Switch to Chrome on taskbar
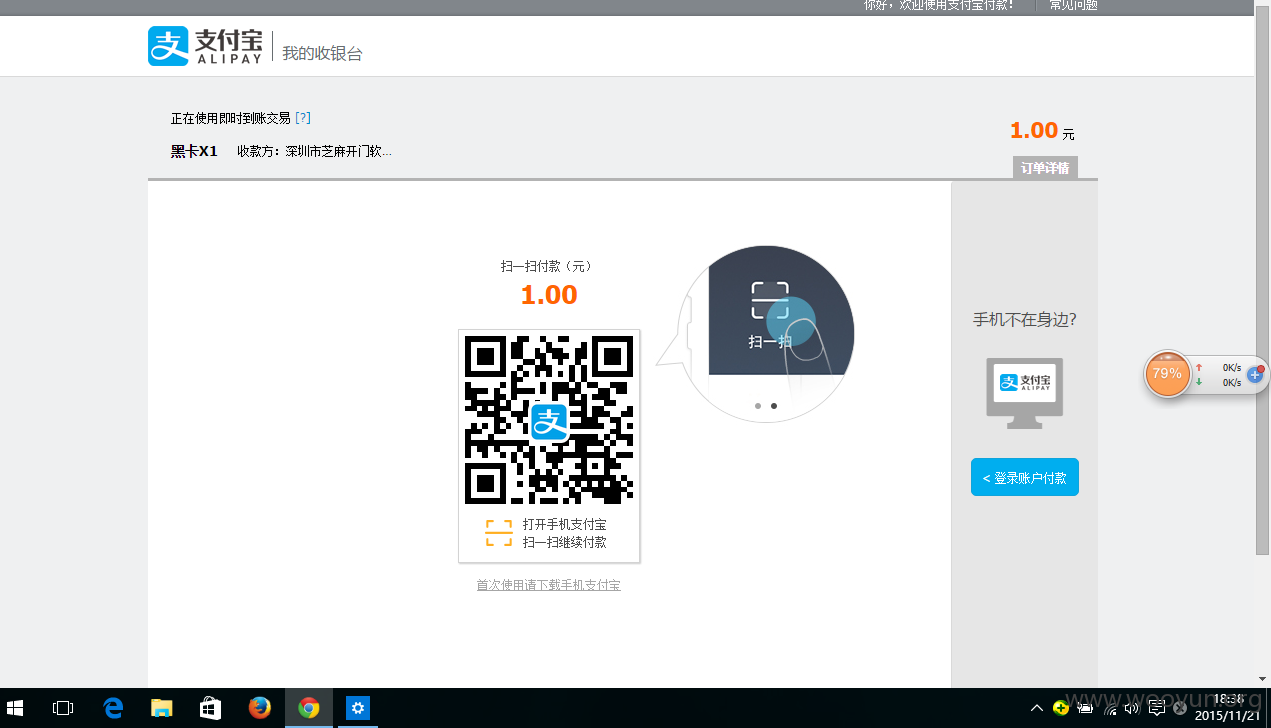Image resolution: width=1271 pixels, height=728 pixels. point(309,708)
